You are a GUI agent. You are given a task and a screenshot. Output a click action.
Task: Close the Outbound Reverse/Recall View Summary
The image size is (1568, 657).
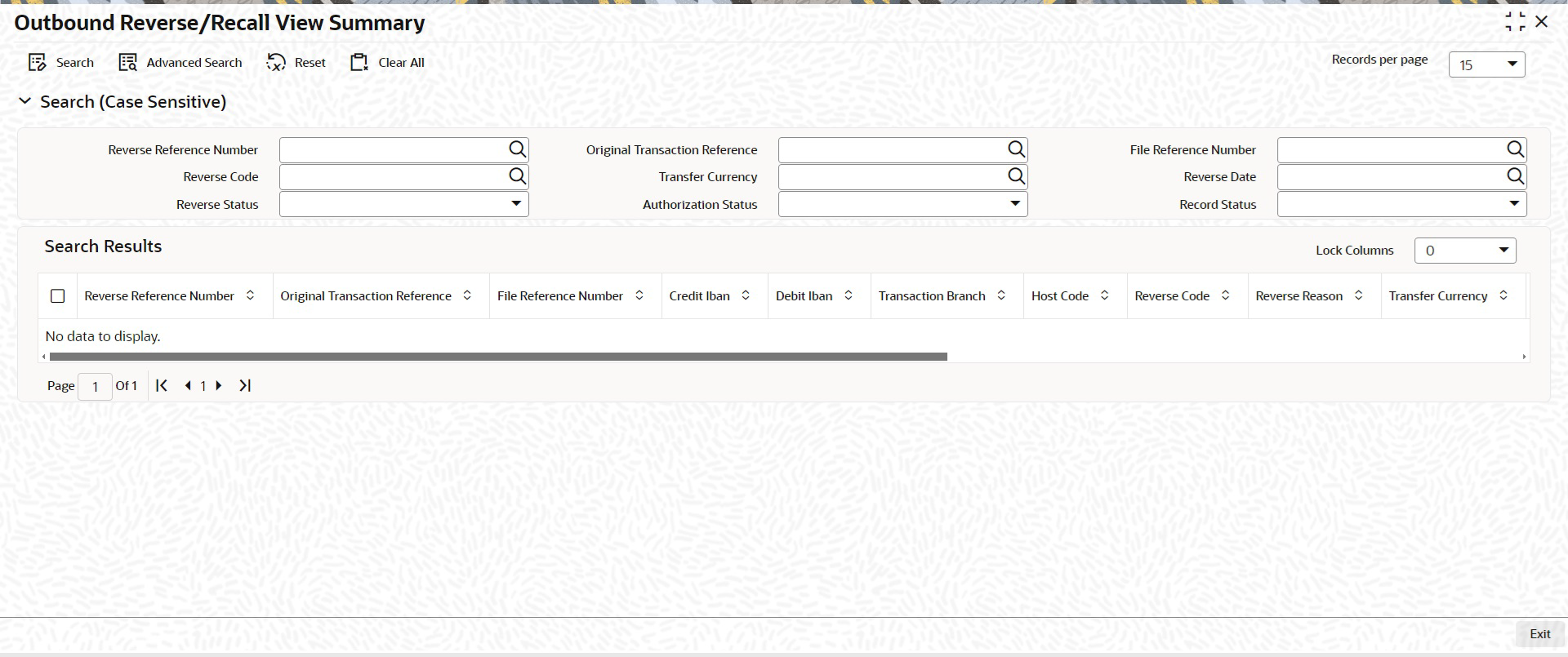click(1542, 22)
